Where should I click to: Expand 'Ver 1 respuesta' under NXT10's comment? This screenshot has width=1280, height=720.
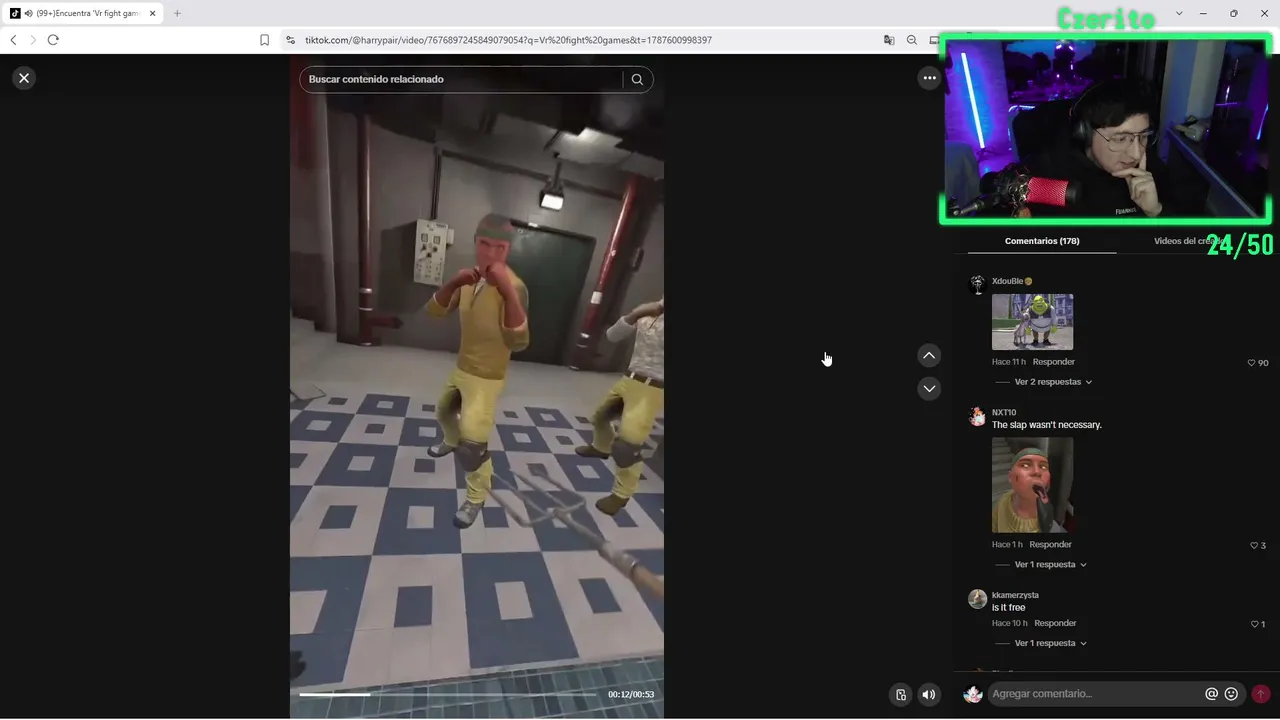pyautogui.click(x=1050, y=565)
